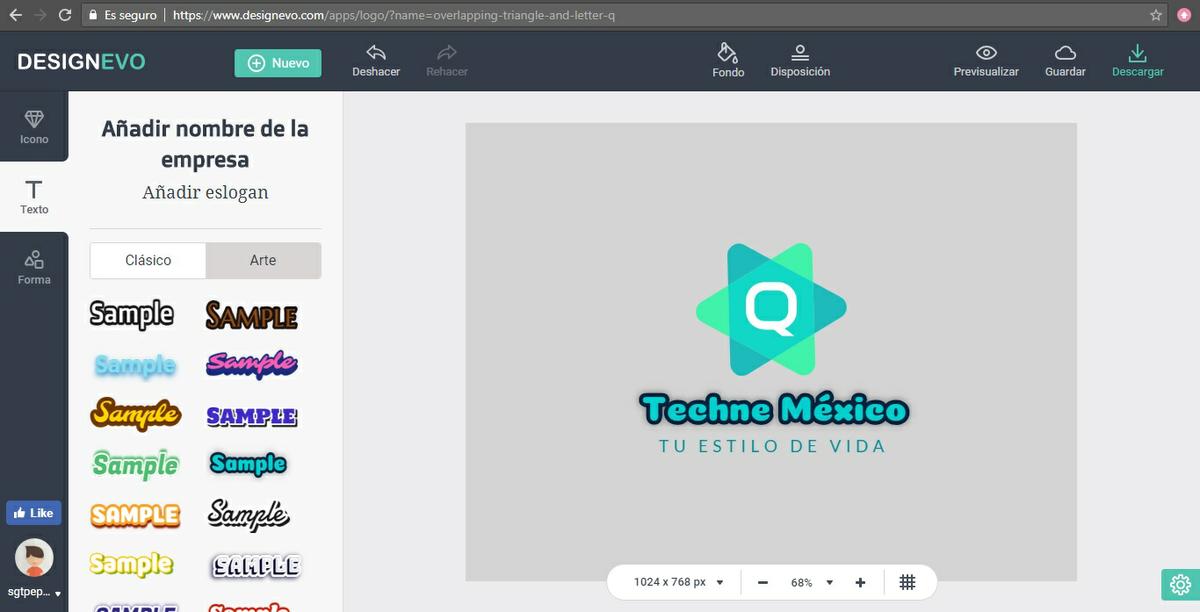
Task: Click the Deshacer undo icon
Action: [x=376, y=53]
